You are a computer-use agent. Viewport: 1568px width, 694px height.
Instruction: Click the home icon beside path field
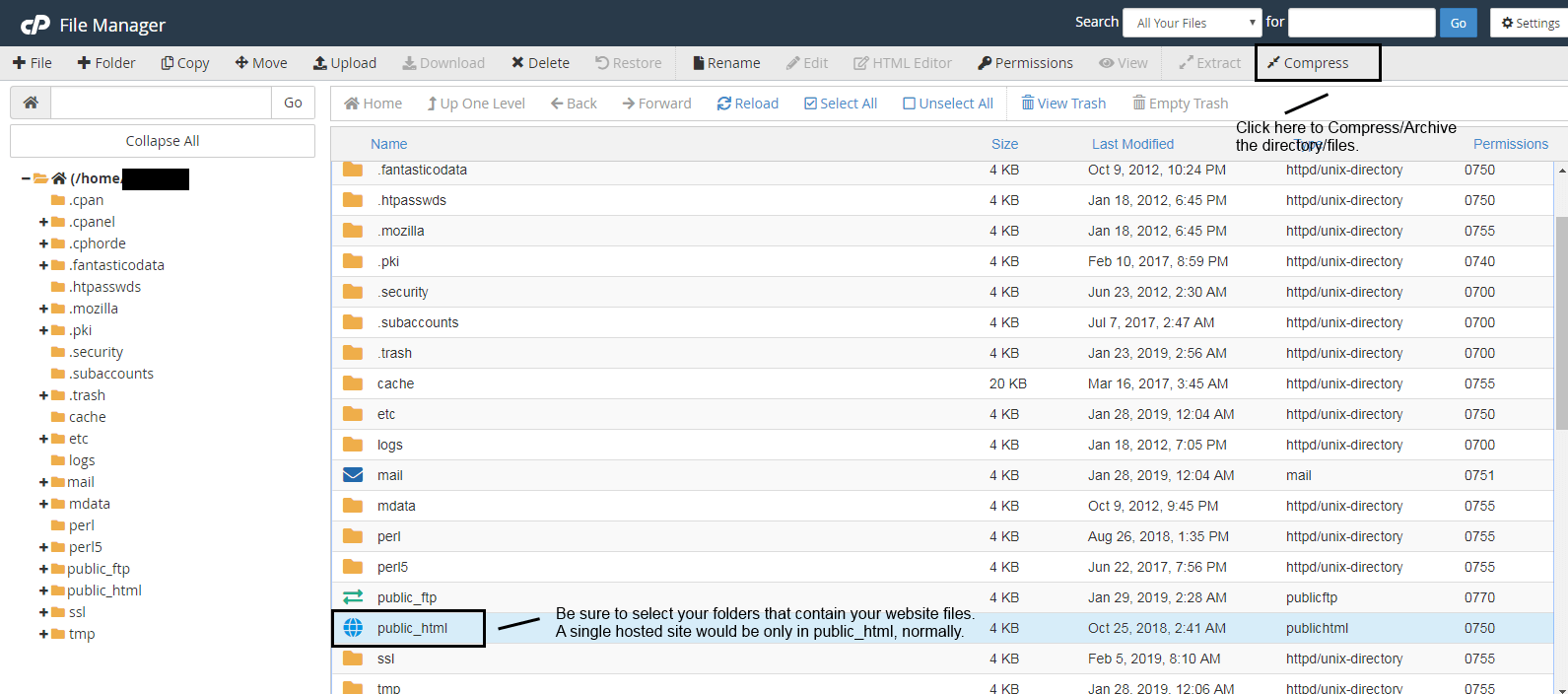pos(31,103)
